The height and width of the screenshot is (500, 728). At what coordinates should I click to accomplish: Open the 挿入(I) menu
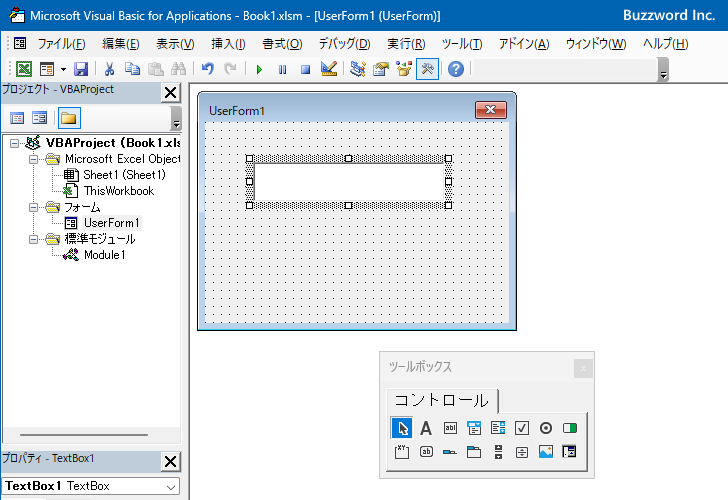(x=228, y=44)
